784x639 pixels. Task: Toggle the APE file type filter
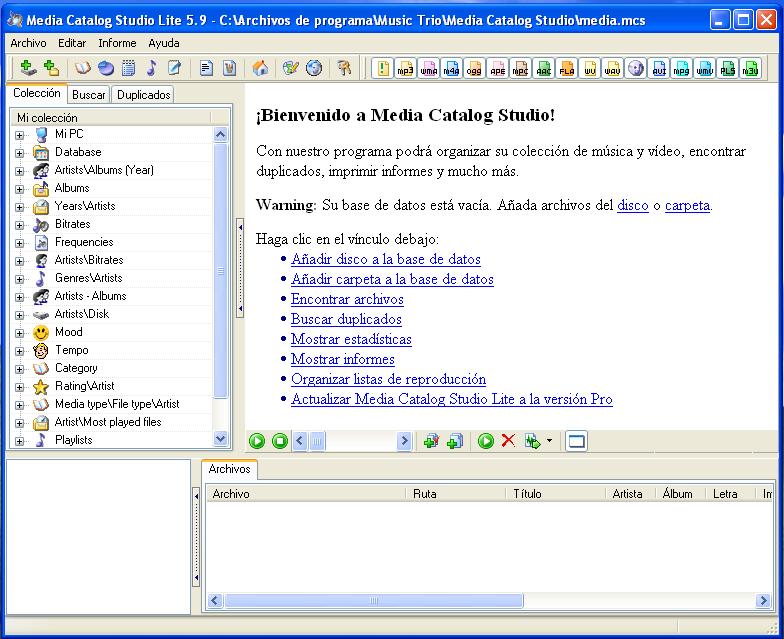(498, 68)
